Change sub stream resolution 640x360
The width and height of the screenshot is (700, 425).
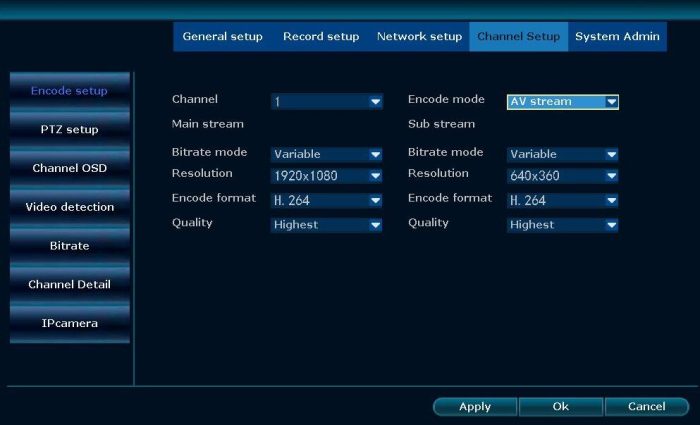click(563, 176)
